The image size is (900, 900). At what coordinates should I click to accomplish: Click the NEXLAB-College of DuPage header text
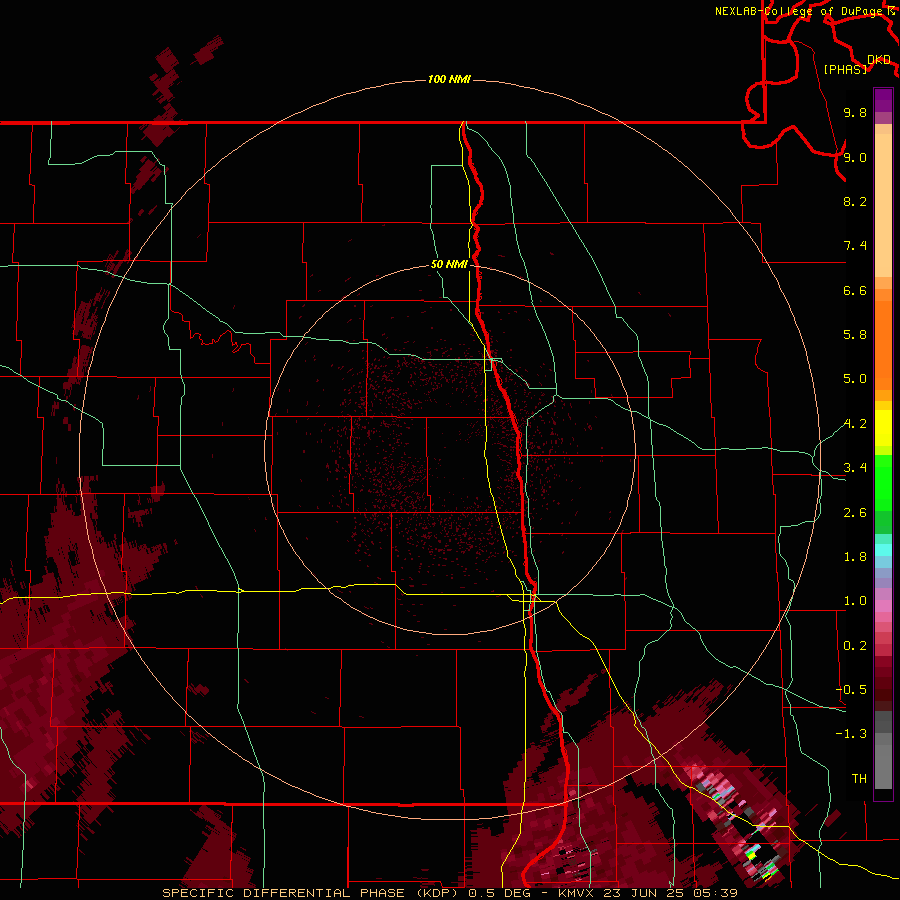click(798, 11)
